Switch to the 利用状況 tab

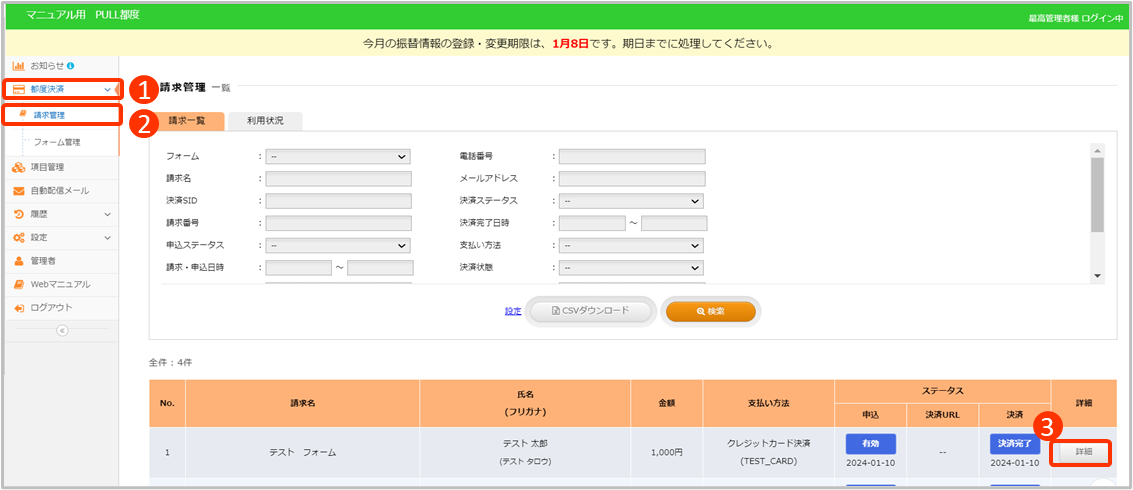click(x=265, y=121)
